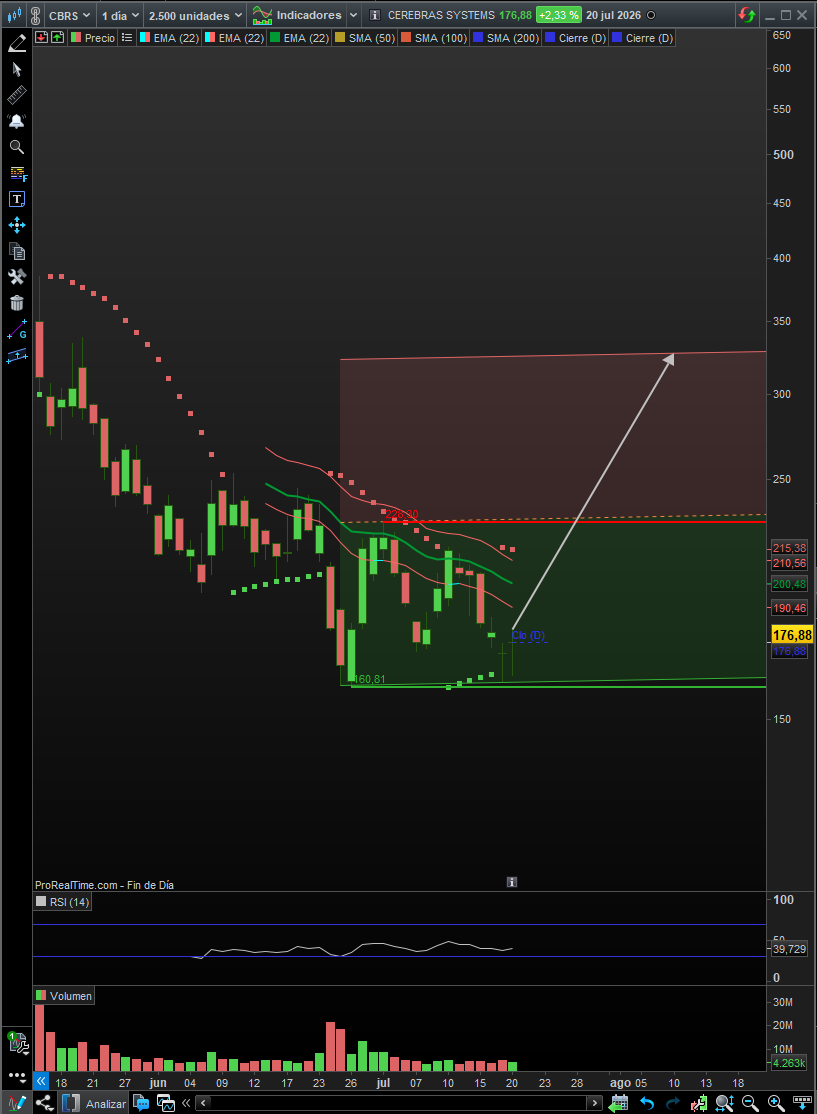This screenshot has height=1114, width=817.
Task: Open the hammer and wrench settings tool
Action: coord(17,276)
